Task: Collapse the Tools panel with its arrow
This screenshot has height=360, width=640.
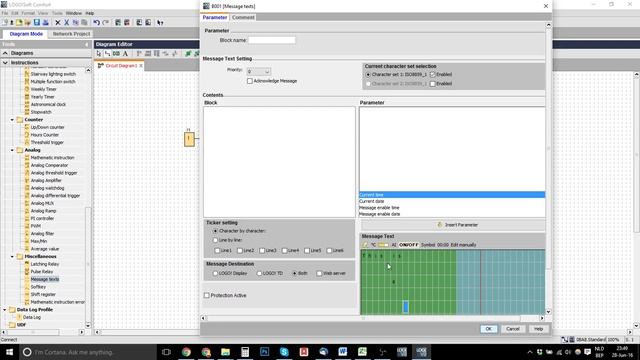Action: point(87,44)
